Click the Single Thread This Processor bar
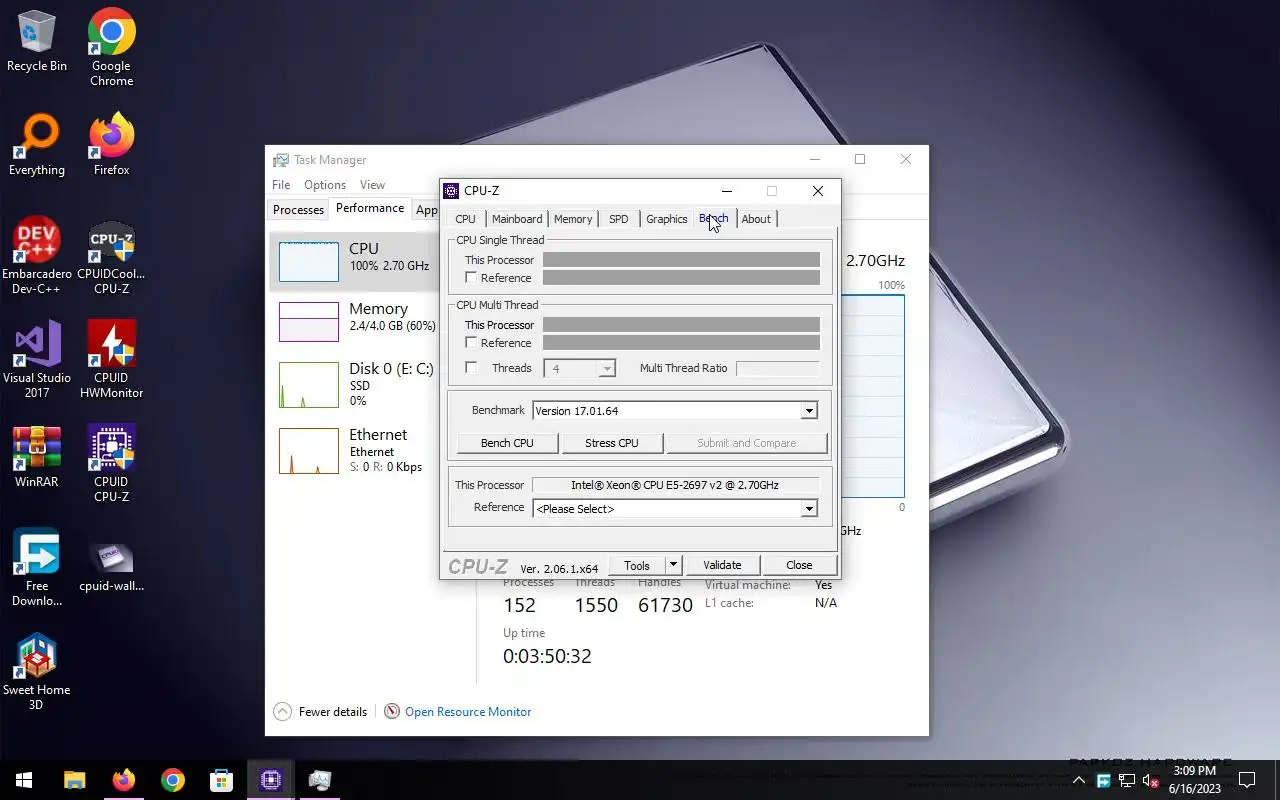The width and height of the screenshot is (1280, 800). (x=681, y=260)
